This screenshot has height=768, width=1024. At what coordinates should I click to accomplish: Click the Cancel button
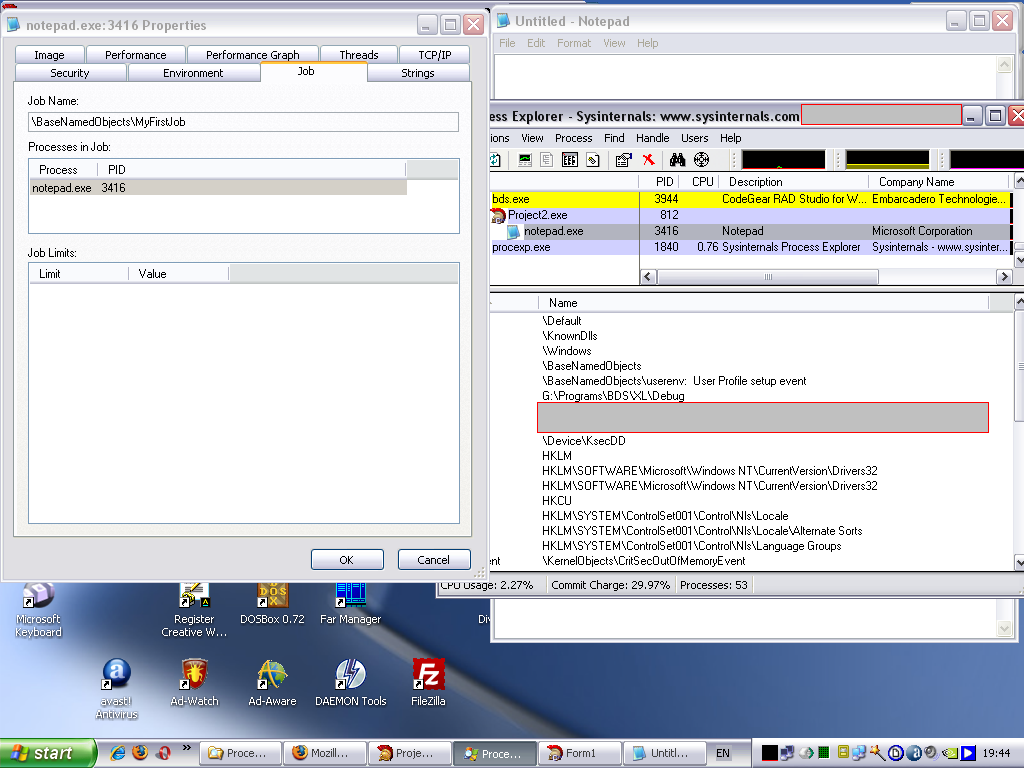434,560
